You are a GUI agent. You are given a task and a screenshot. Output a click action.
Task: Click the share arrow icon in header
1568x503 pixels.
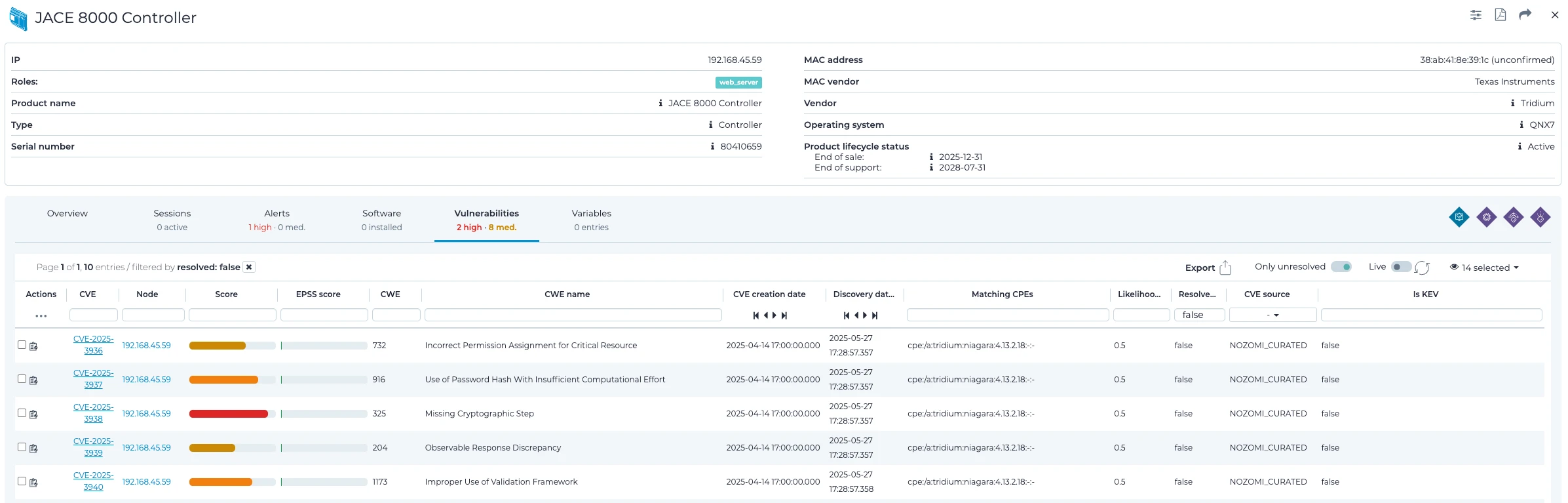[1525, 14]
